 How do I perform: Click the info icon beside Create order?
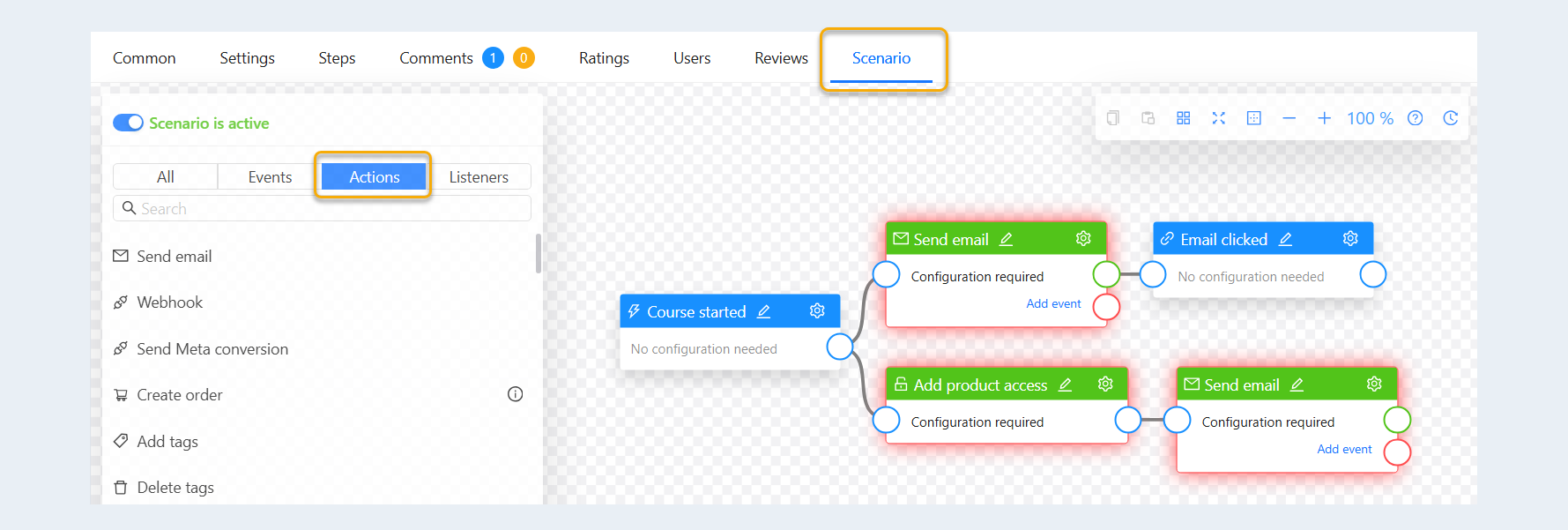click(x=515, y=394)
